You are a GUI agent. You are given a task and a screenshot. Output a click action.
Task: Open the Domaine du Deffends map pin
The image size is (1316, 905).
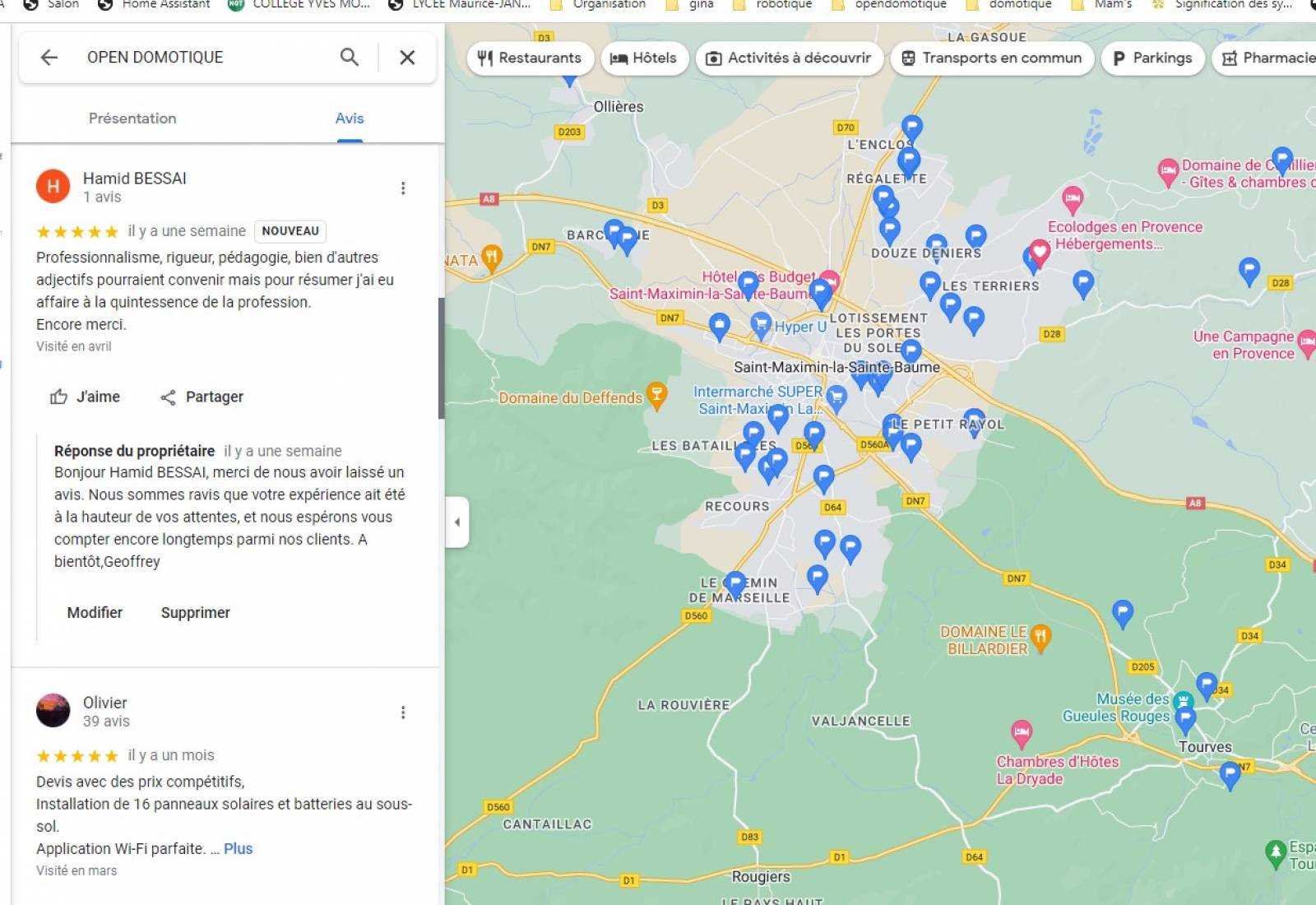pos(656,396)
